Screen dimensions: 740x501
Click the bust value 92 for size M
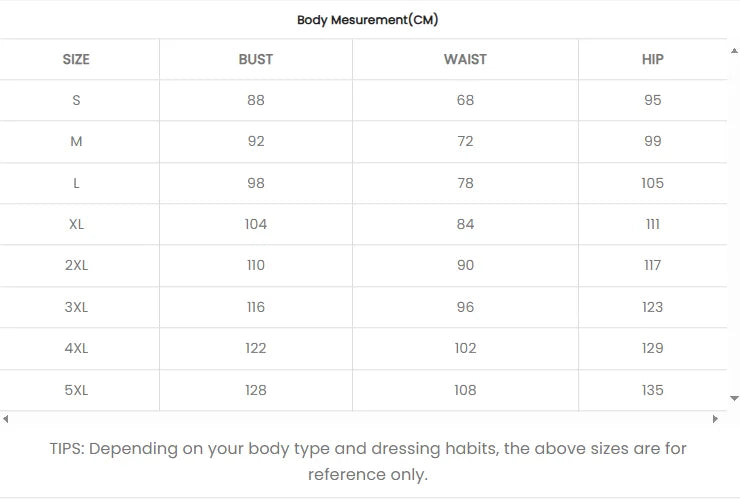(256, 141)
